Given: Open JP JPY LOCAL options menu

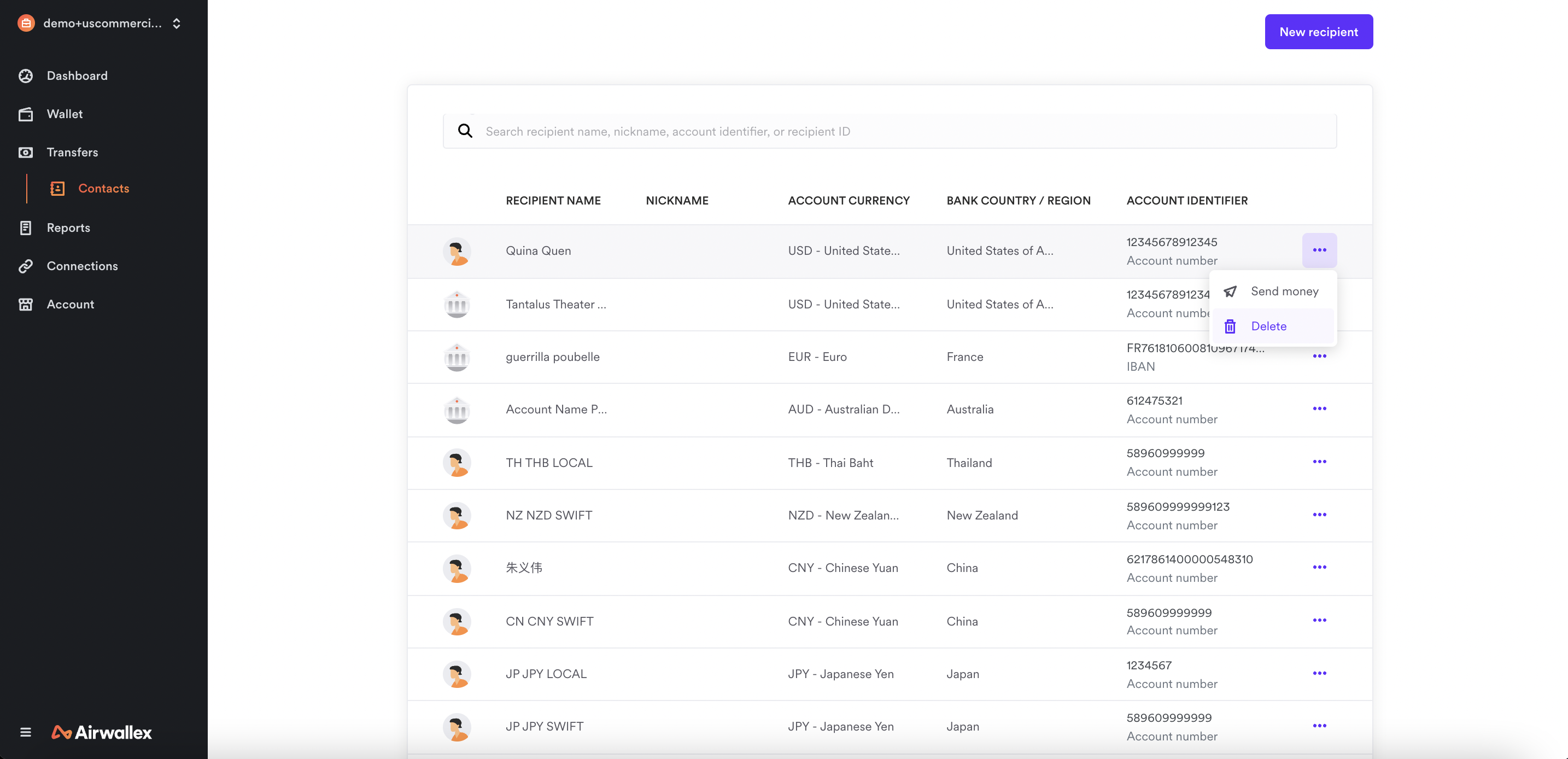Looking at the screenshot, I should [1319, 673].
